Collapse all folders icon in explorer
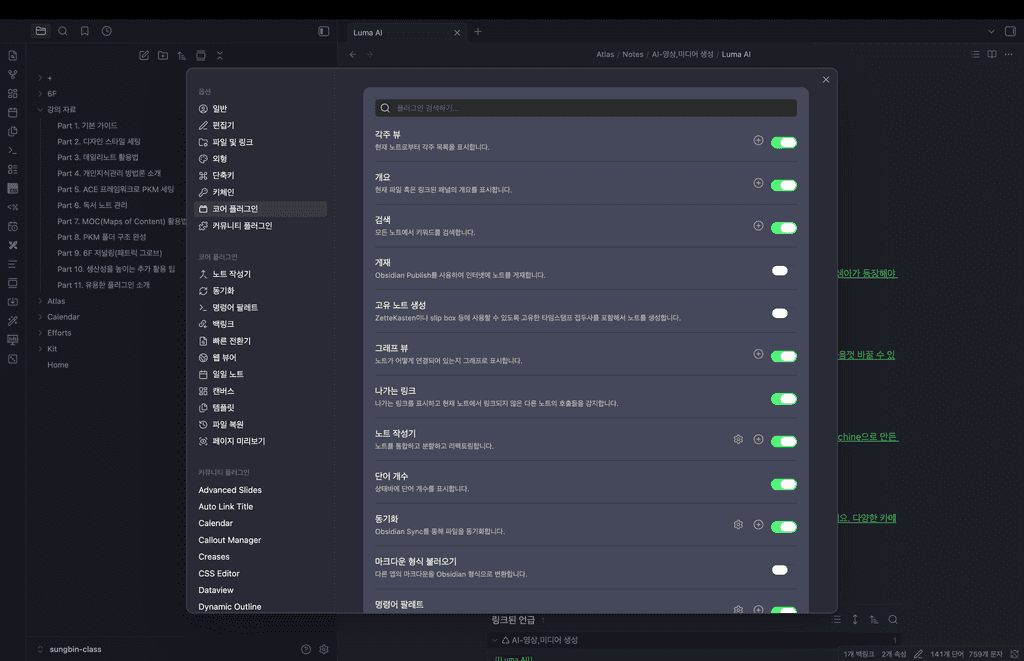 219,56
